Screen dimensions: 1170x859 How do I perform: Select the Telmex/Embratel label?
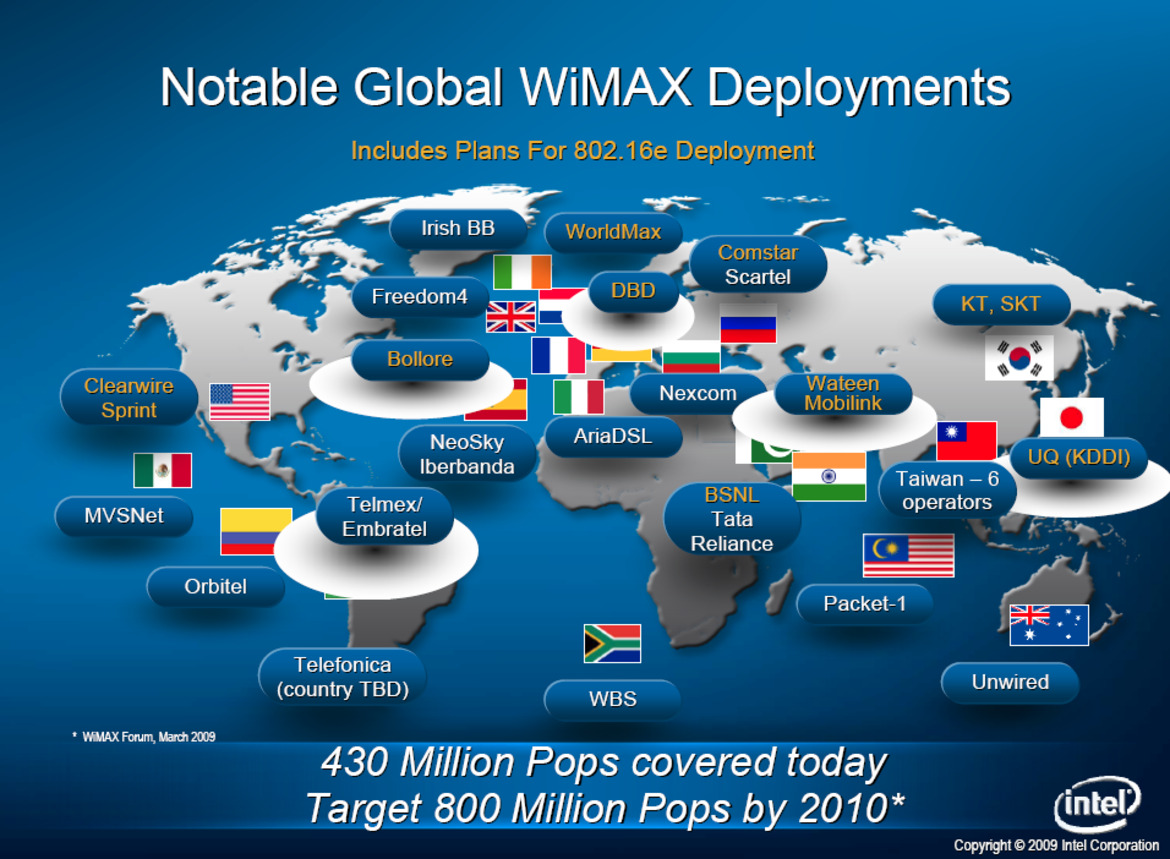coord(384,516)
